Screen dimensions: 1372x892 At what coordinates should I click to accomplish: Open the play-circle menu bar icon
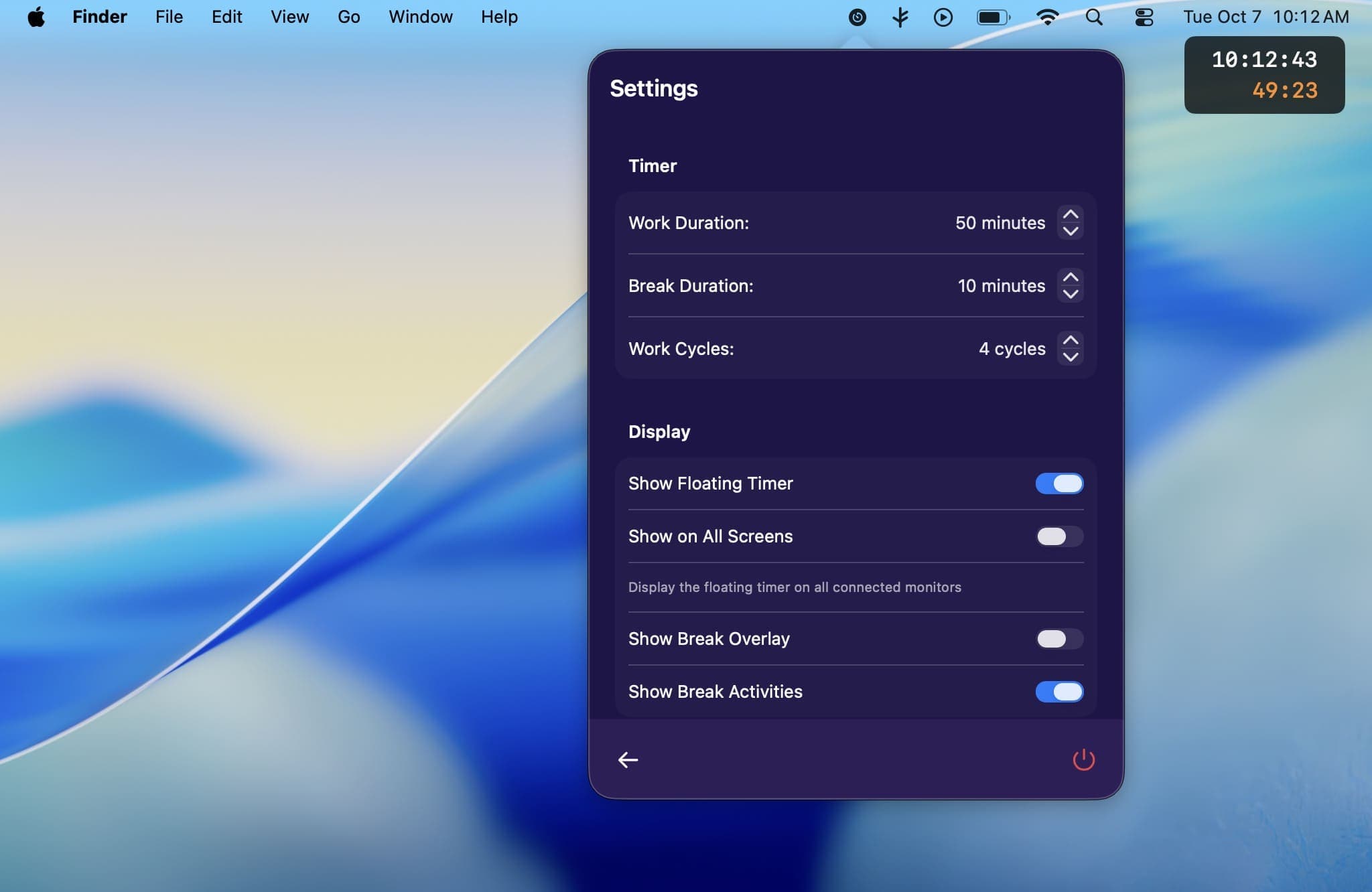tap(943, 17)
